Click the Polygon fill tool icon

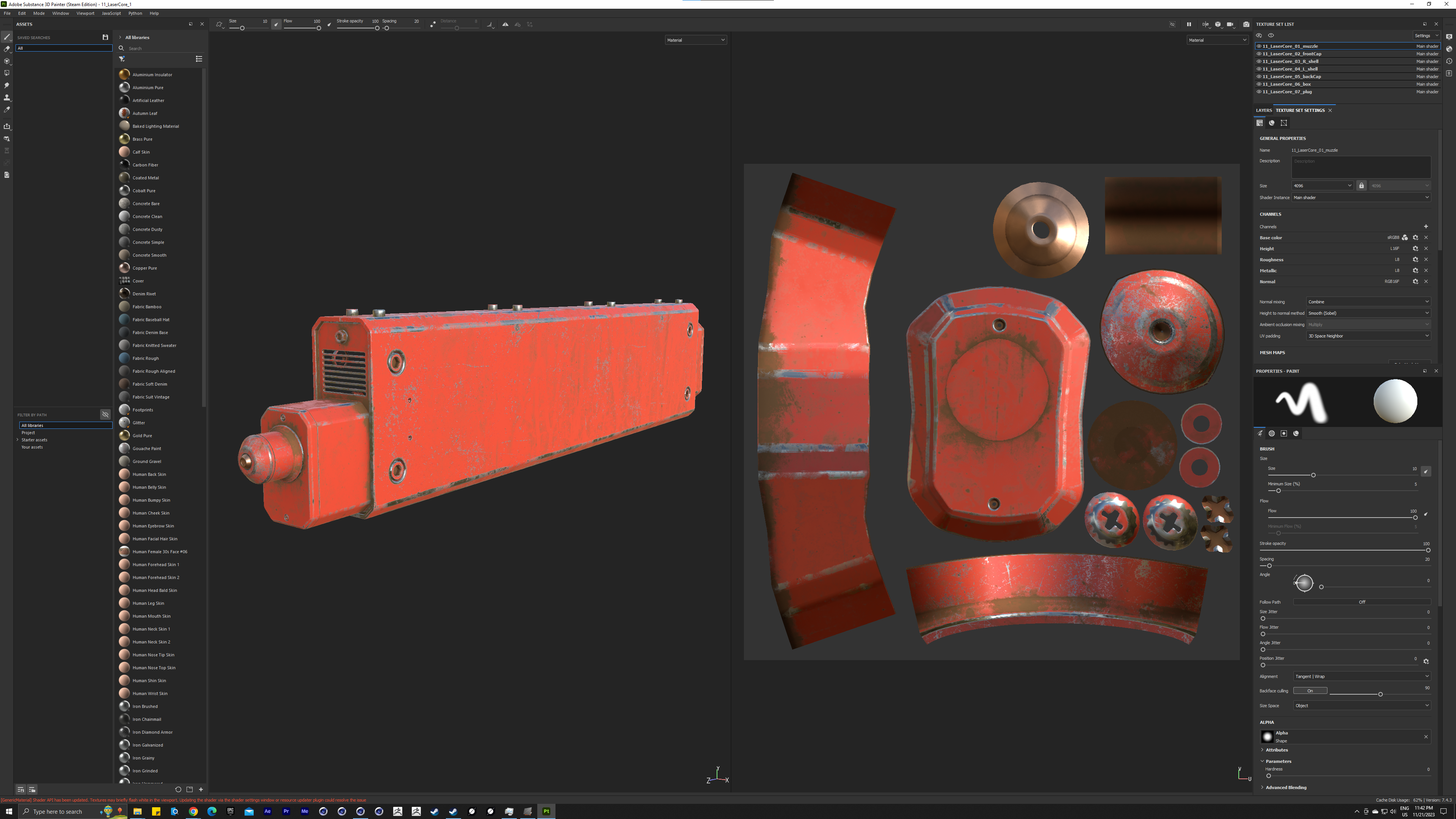click(x=7, y=73)
